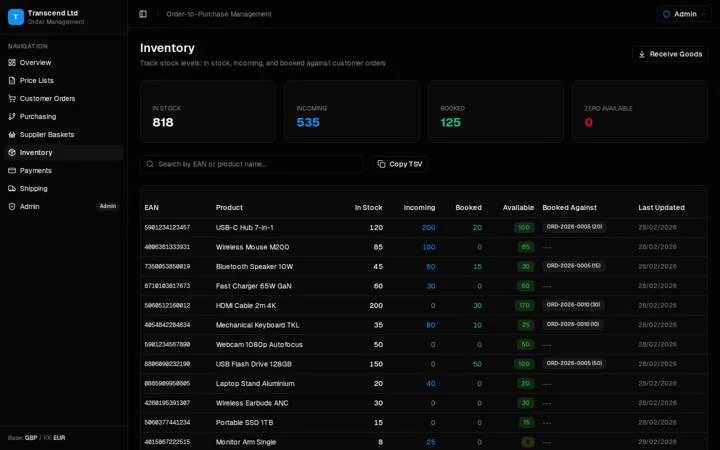Click the Shipping truck icon
720x450 pixels.
[x=12, y=188]
